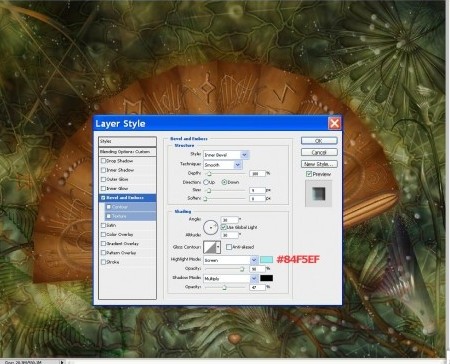Open the Highlight Mode dropdown (Screen)
This screenshot has height=364, width=450.
click(x=231, y=260)
